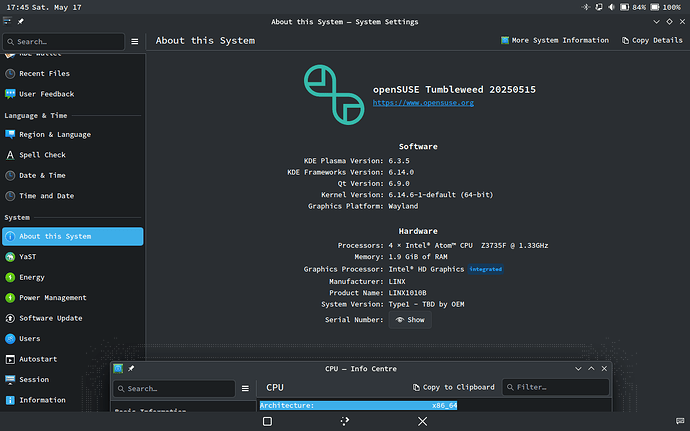Screen dimensions: 690x431
Task: Open Info Centre hamburger menu
Action: pyautogui.click(x=245, y=388)
